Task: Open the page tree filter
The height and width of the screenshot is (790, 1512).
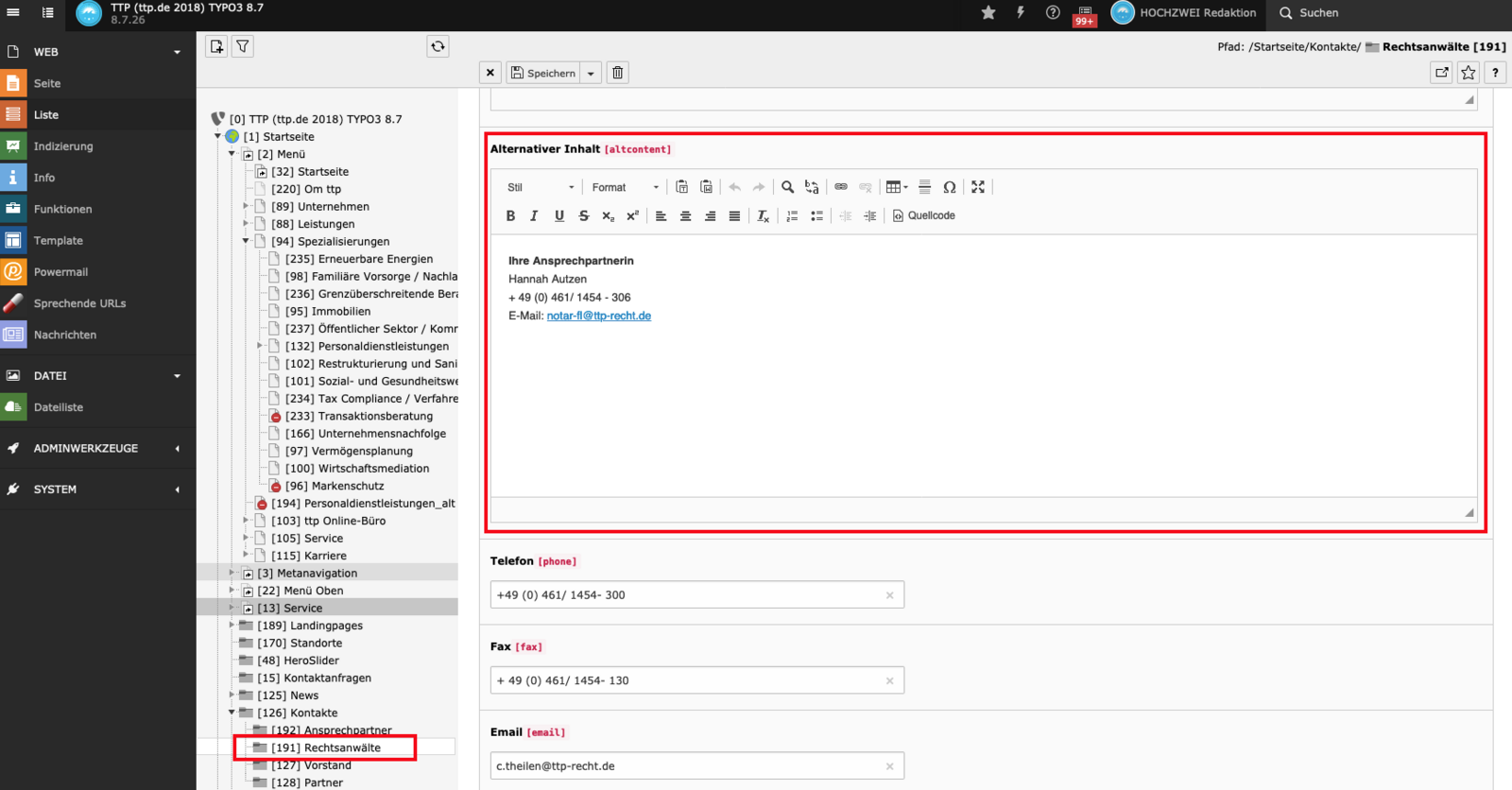Action: [243, 46]
